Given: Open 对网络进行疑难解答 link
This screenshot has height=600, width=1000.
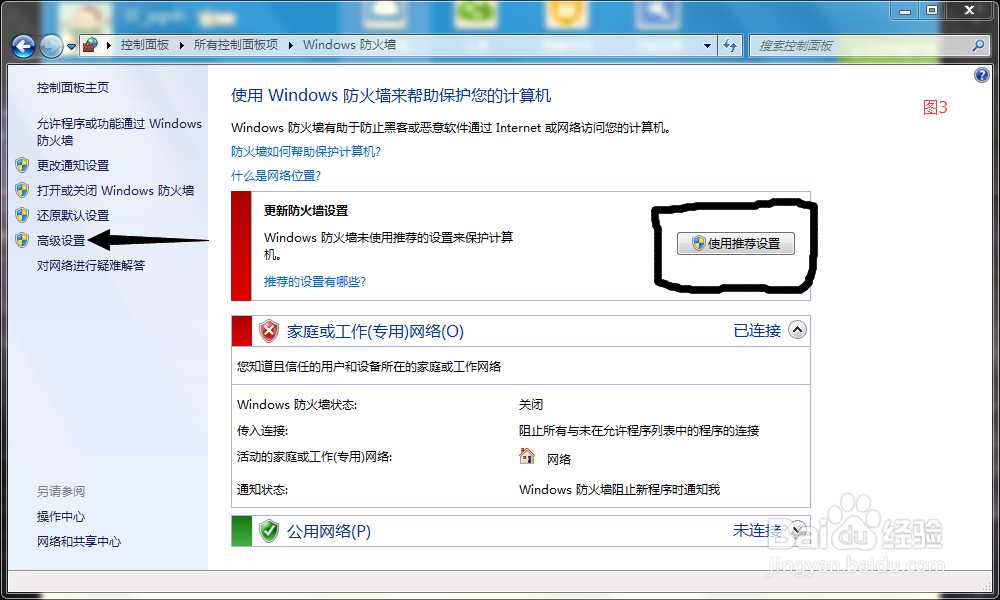Looking at the screenshot, I should click(x=91, y=265).
